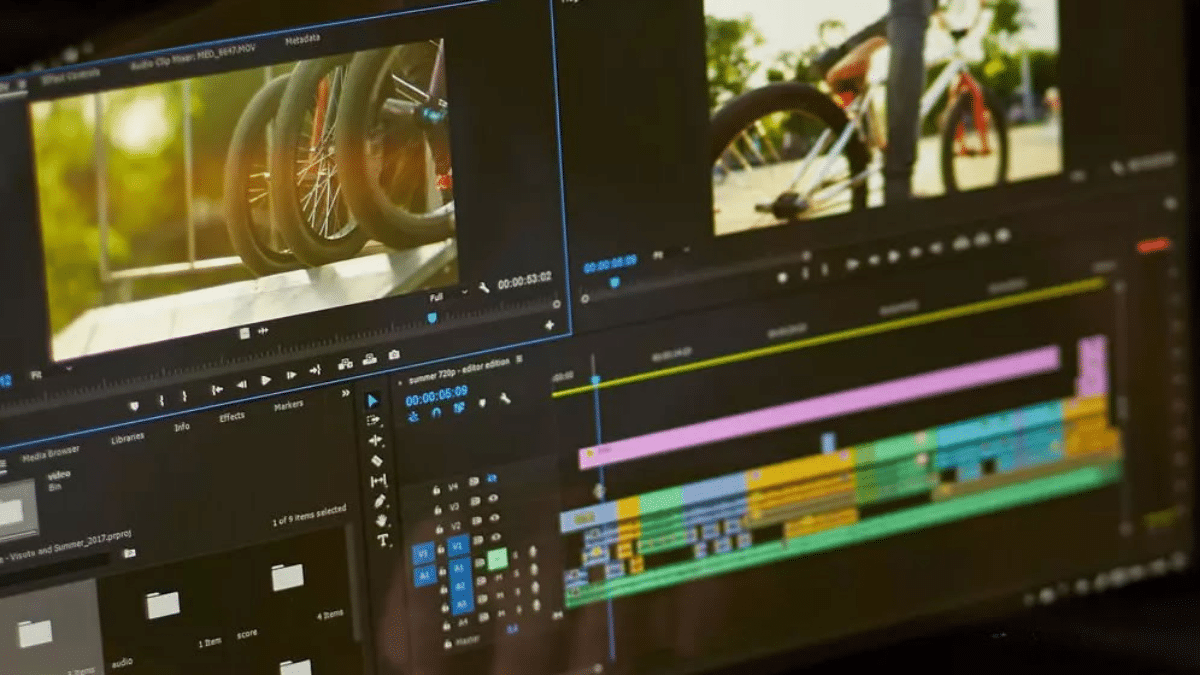This screenshot has width=1200, height=675.
Task: Toggle snapping magnet in the timeline
Action: pos(436,411)
